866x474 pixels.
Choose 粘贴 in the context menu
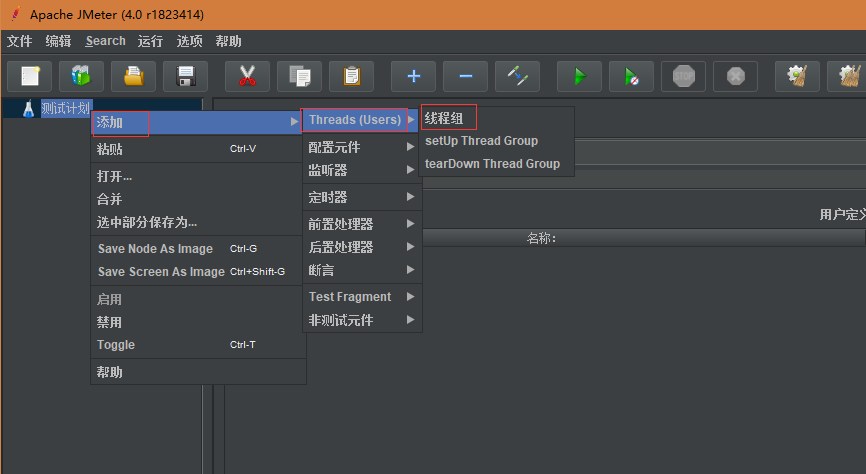pos(197,149)
